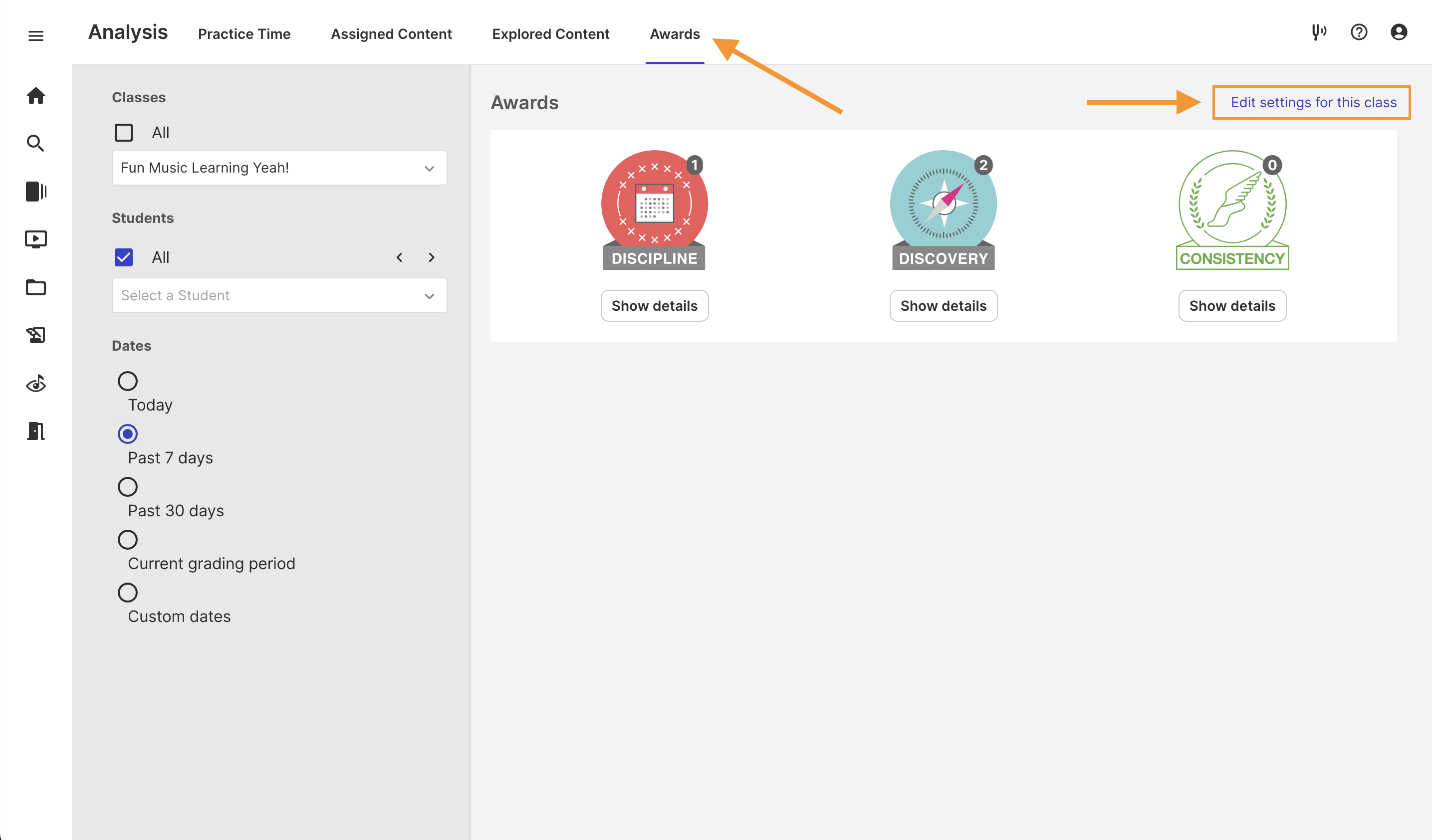Open the Fun Music Learning Yeah! class dropdown
Screen dimensions: 1432x840
click(x=279, y=168)
